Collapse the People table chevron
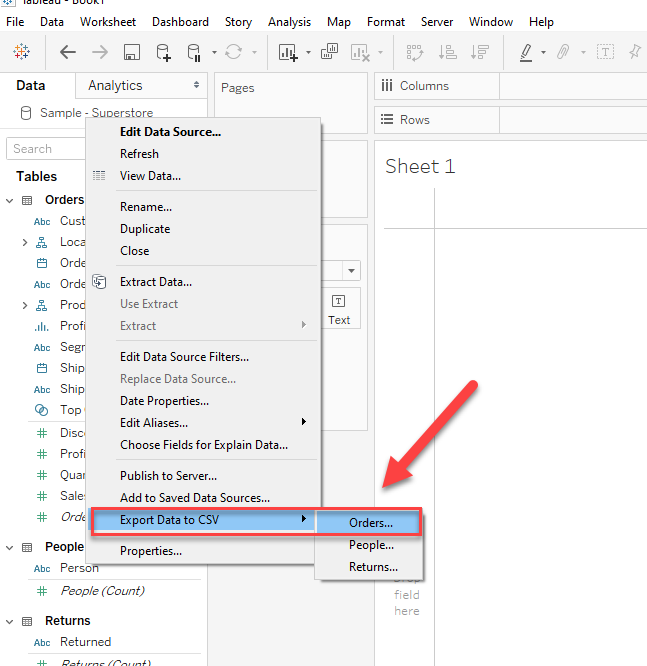 [x=9, y=547]
